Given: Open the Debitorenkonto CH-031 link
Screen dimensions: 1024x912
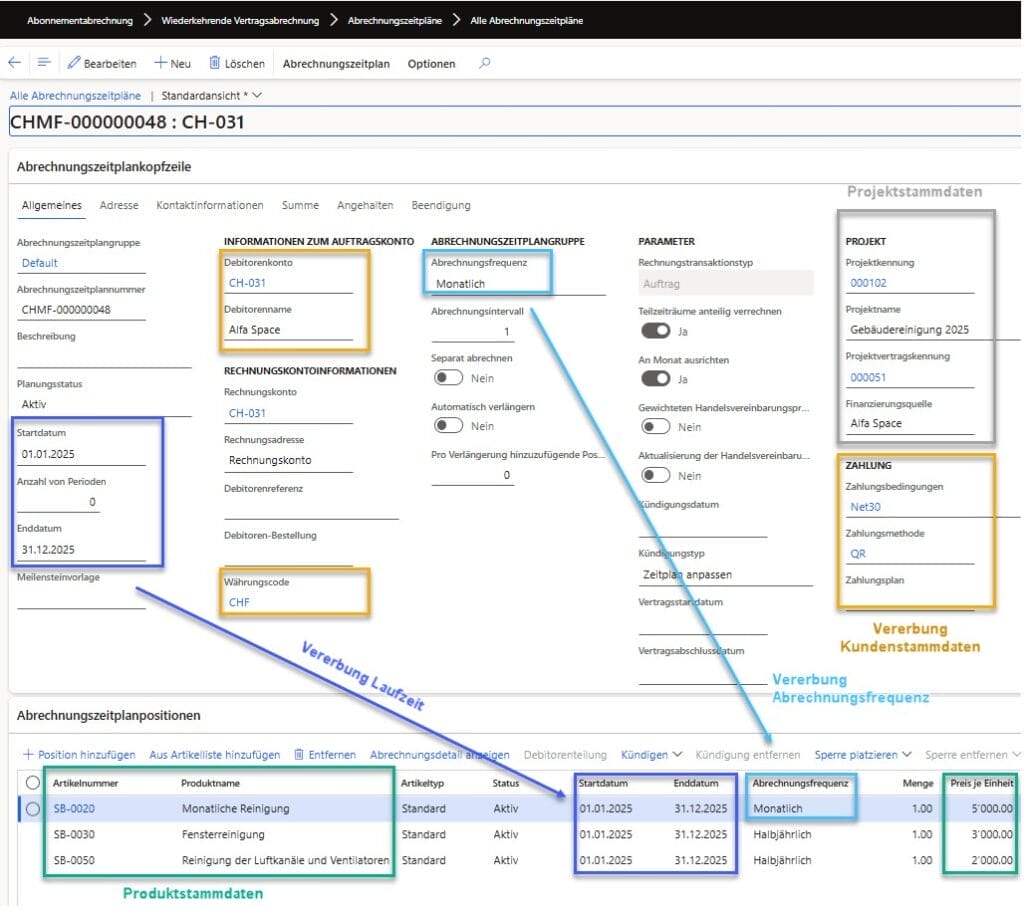Looking at the screenshot, I should tap(247, 283).
